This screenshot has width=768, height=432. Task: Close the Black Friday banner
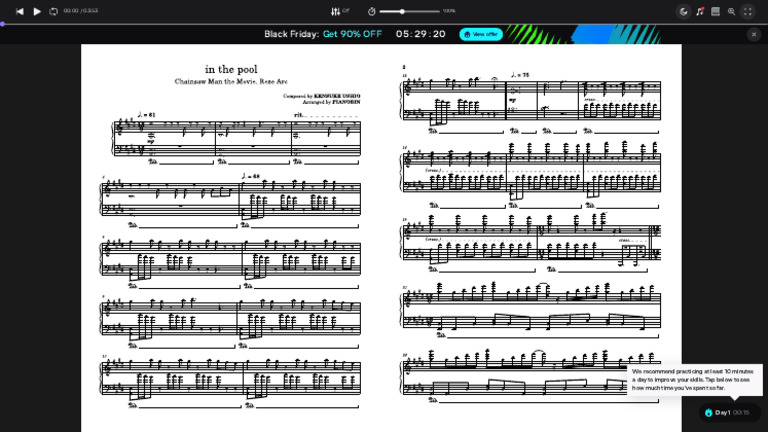(x=754, y=34)
